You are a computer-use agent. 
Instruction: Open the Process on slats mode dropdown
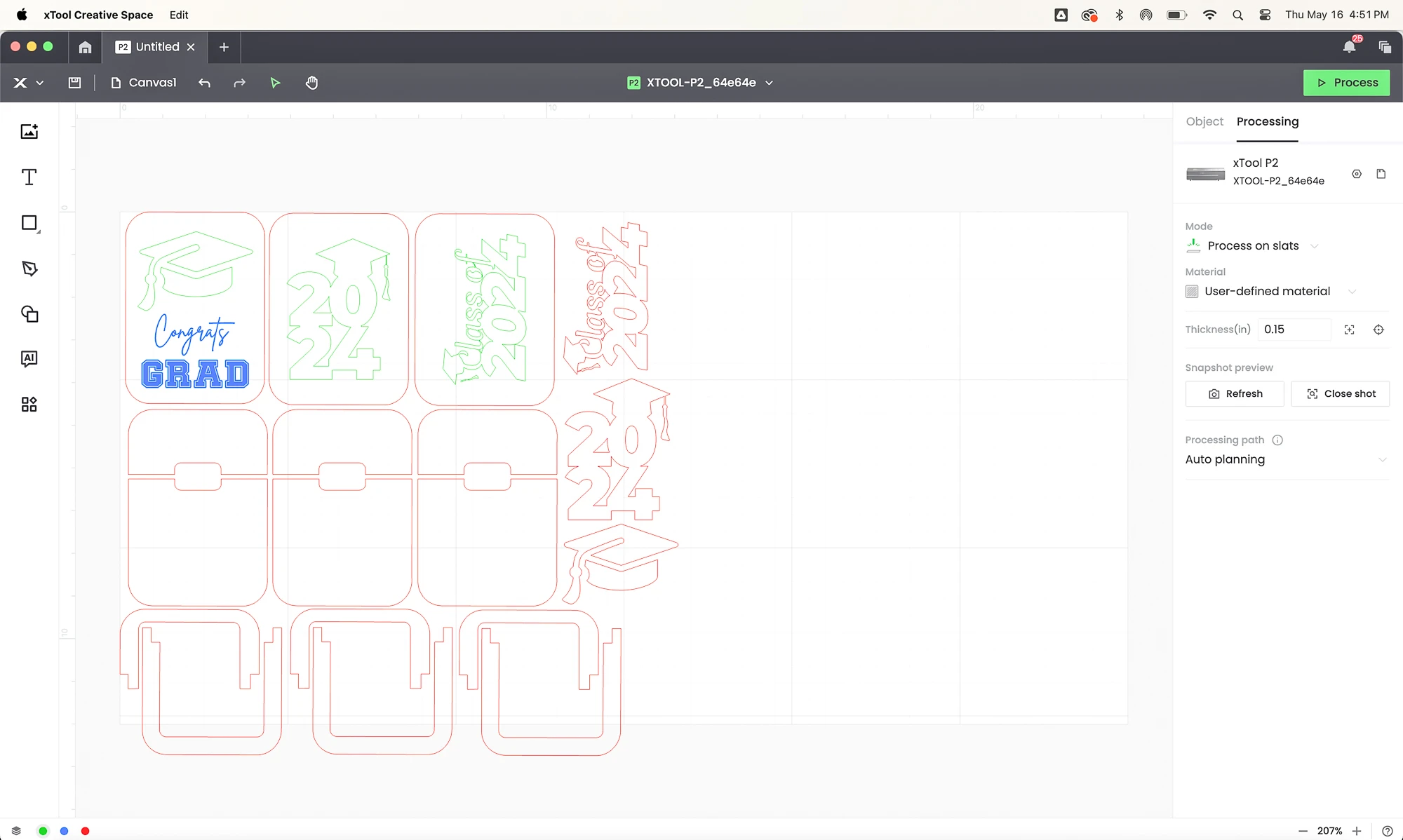coord(1252,246)
